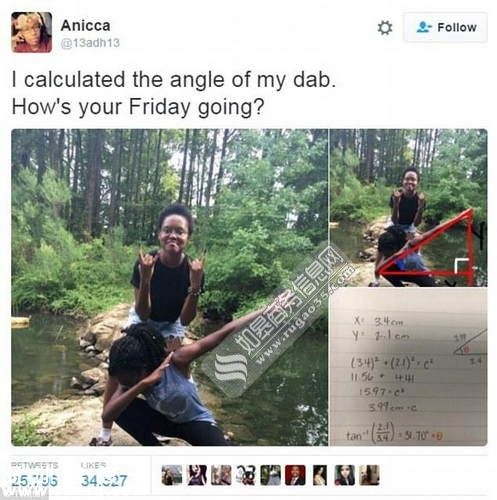The height and width of the screenshot is (500, 497).
Task: Open seventh liker avatar in row
Action: [320, 475]
